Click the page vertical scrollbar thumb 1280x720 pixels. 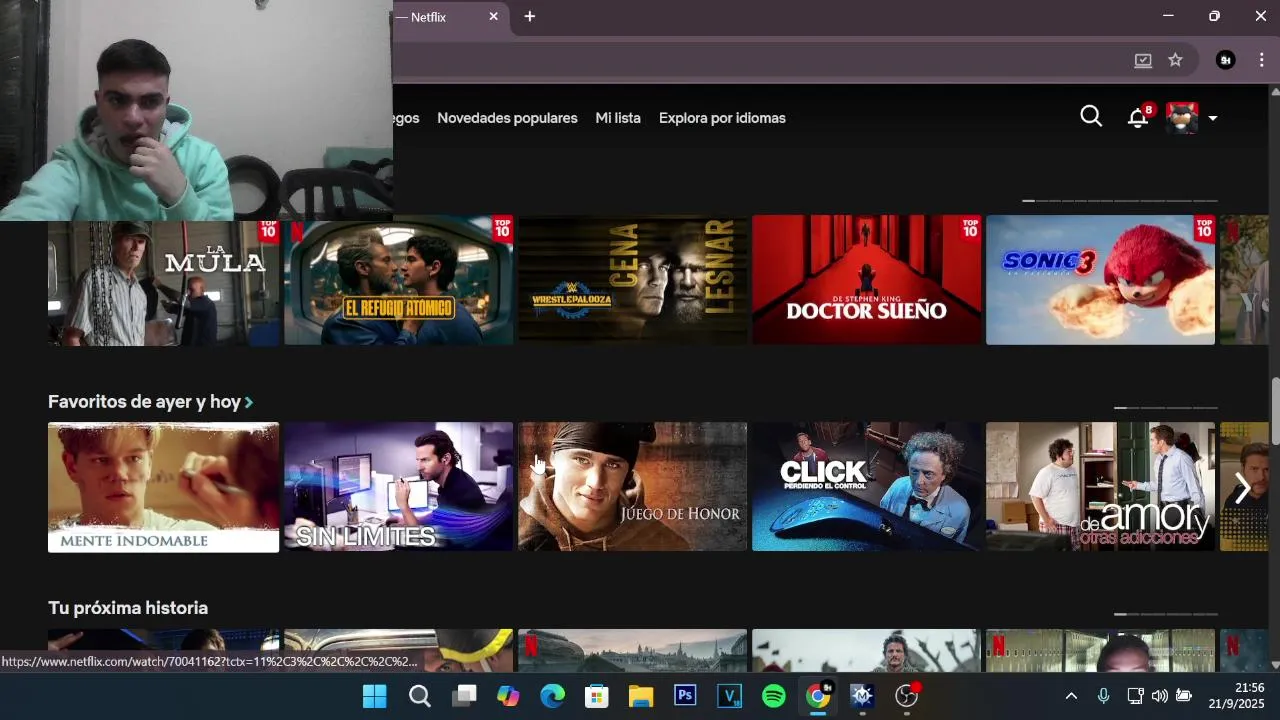1275,411
